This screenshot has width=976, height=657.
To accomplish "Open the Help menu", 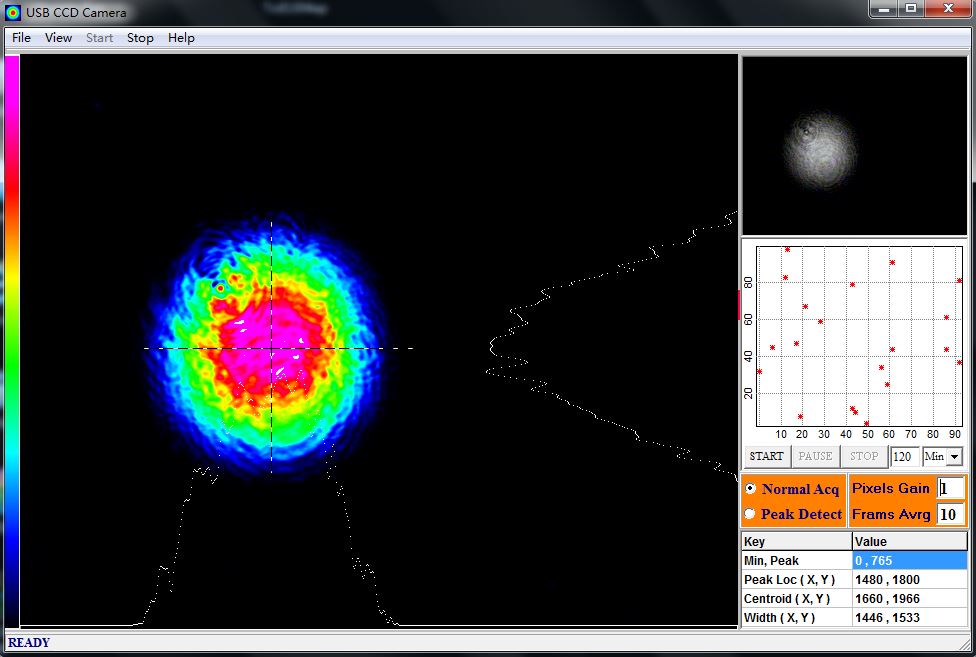I will pos(181,38).
